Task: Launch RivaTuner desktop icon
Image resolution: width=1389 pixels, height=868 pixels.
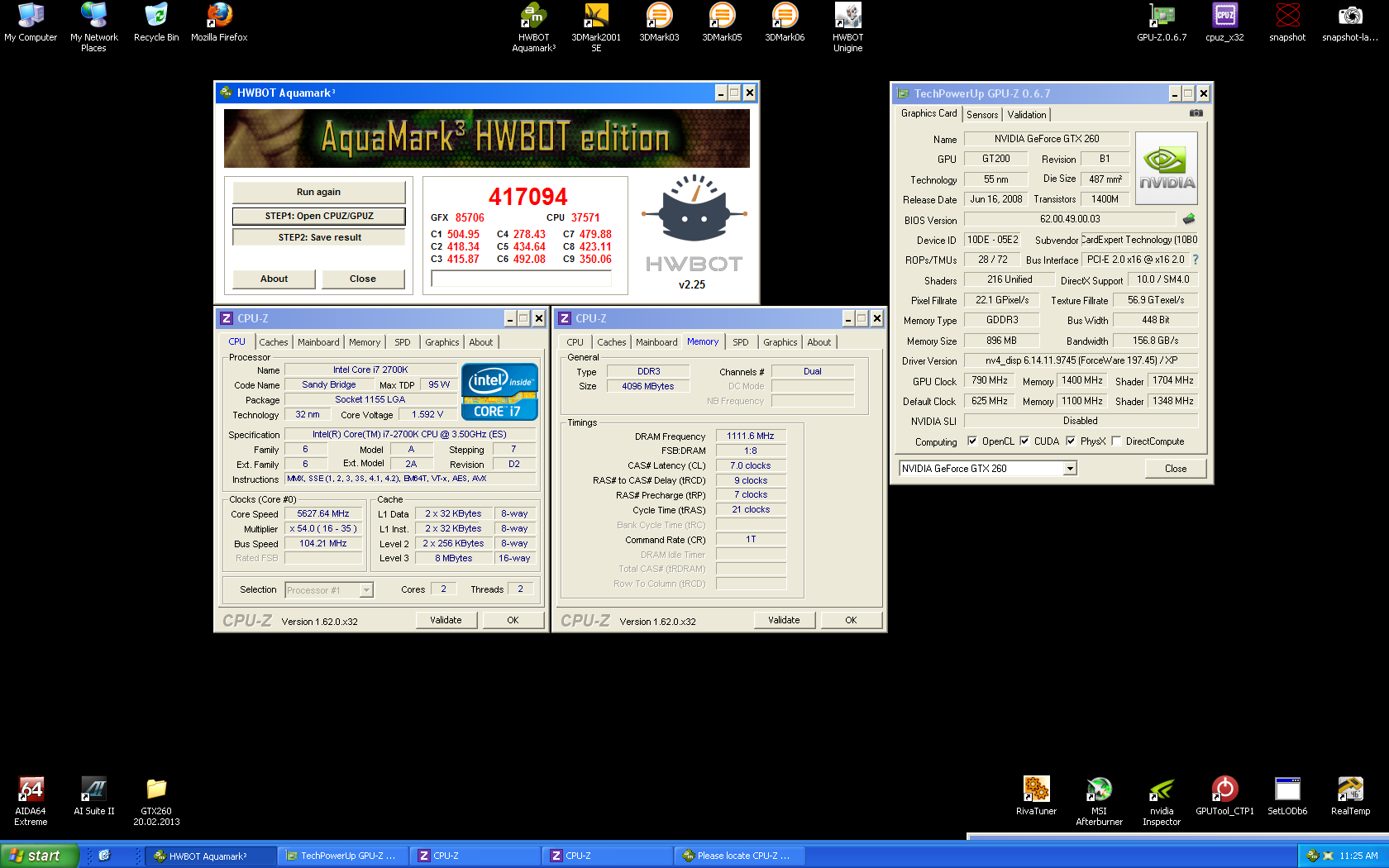Action: 1036,796
